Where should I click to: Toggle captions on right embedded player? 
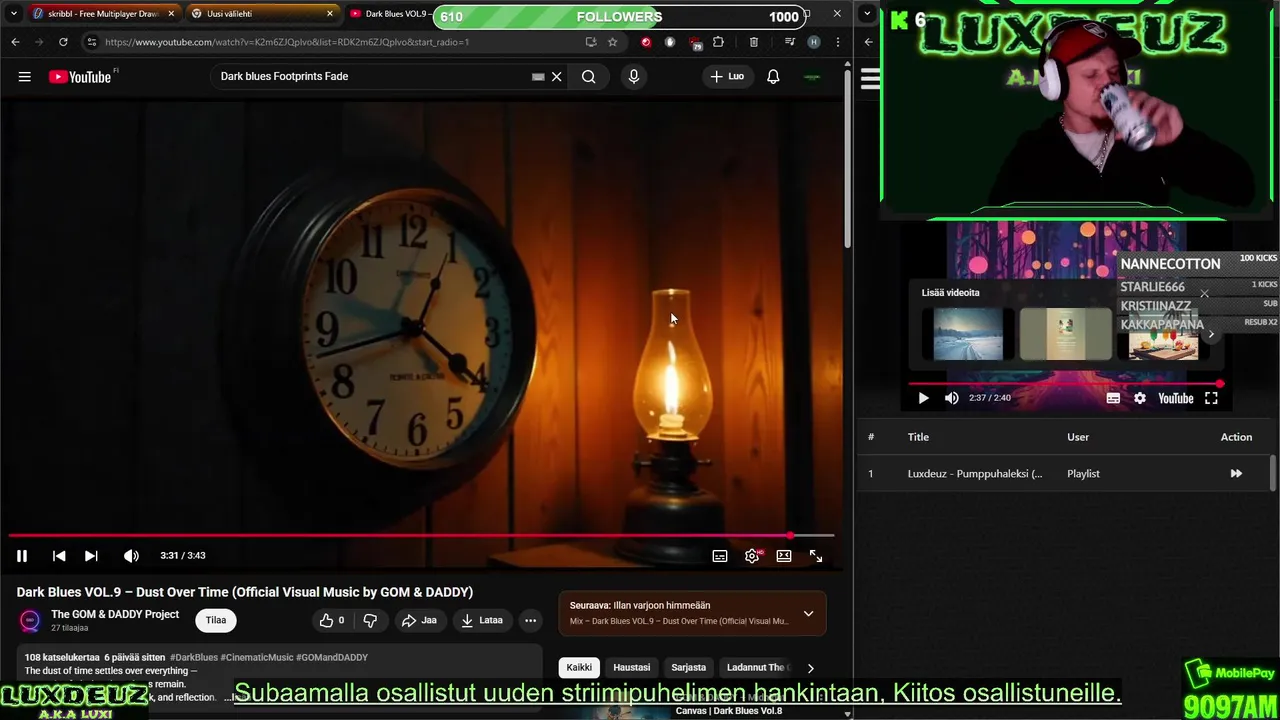(1113, 398)
